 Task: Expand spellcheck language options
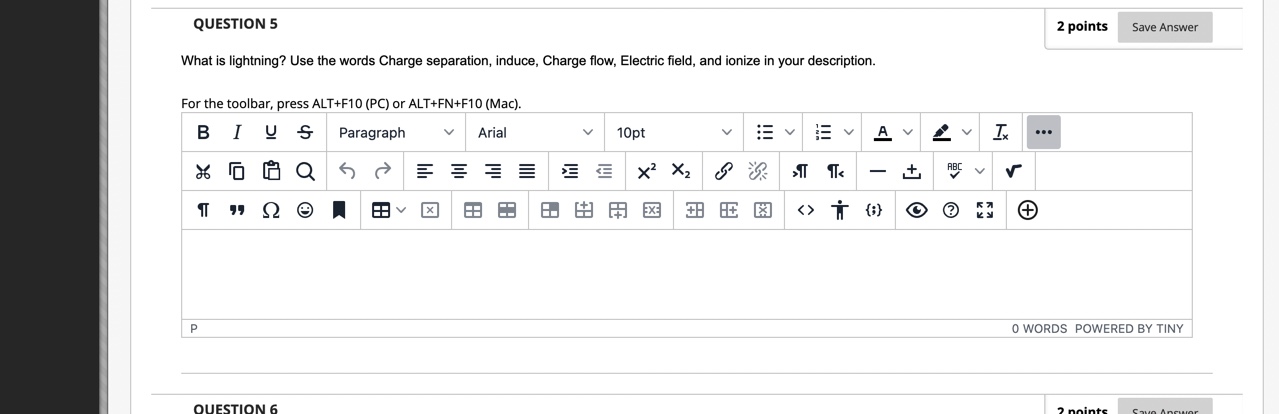(x=979, y=172)
